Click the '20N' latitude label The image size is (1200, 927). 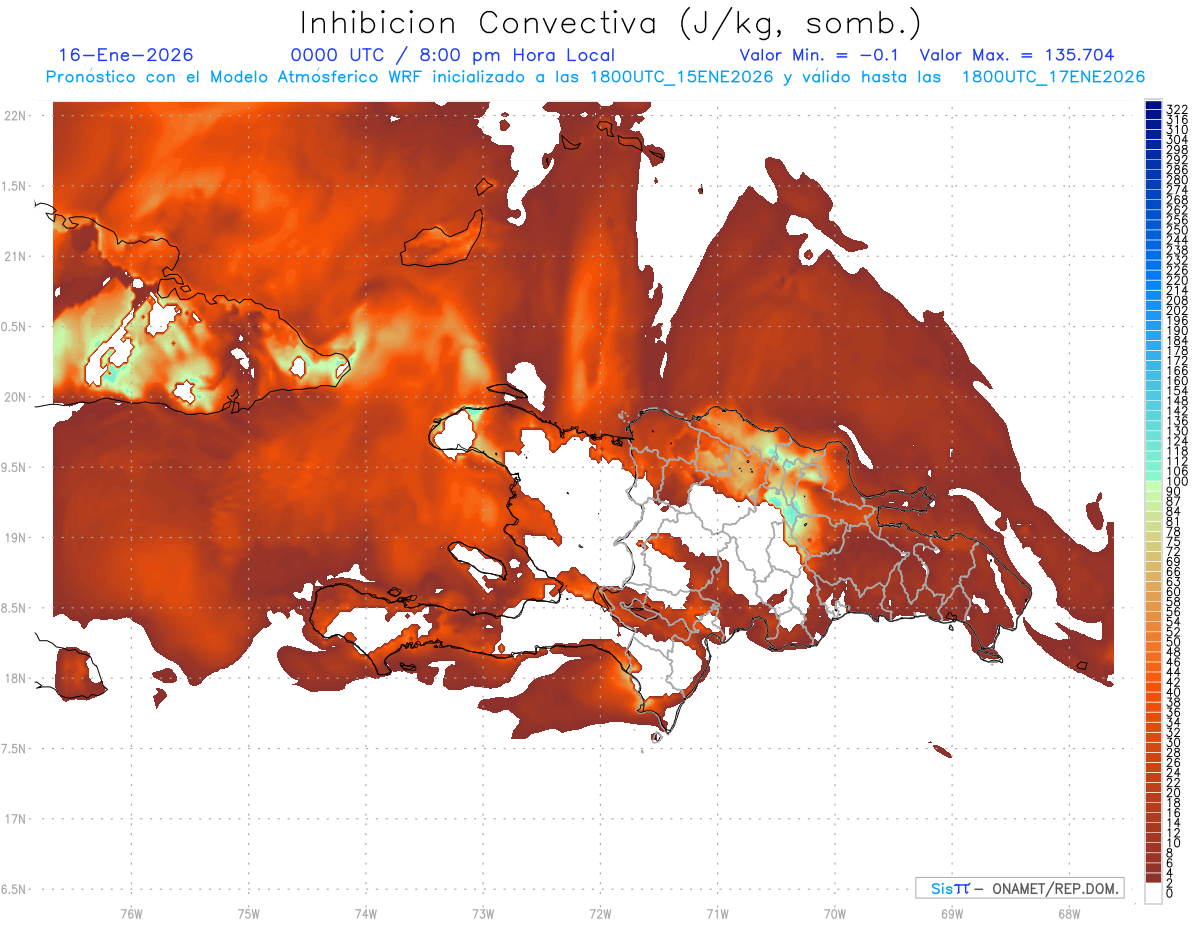tap(15, 397)
